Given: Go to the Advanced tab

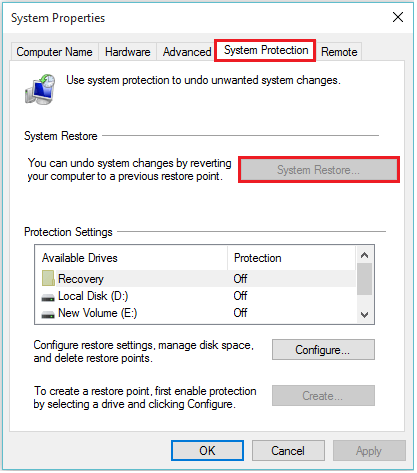Looking at the screenshot, I should point(187,52).
